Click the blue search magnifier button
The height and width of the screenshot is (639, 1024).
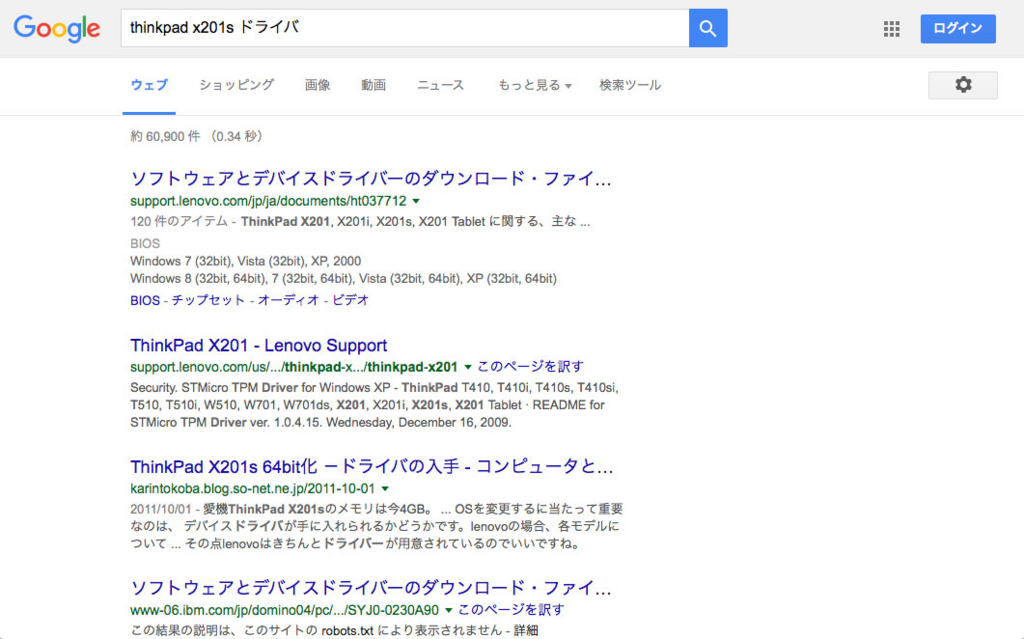click(x=708, y=28)
